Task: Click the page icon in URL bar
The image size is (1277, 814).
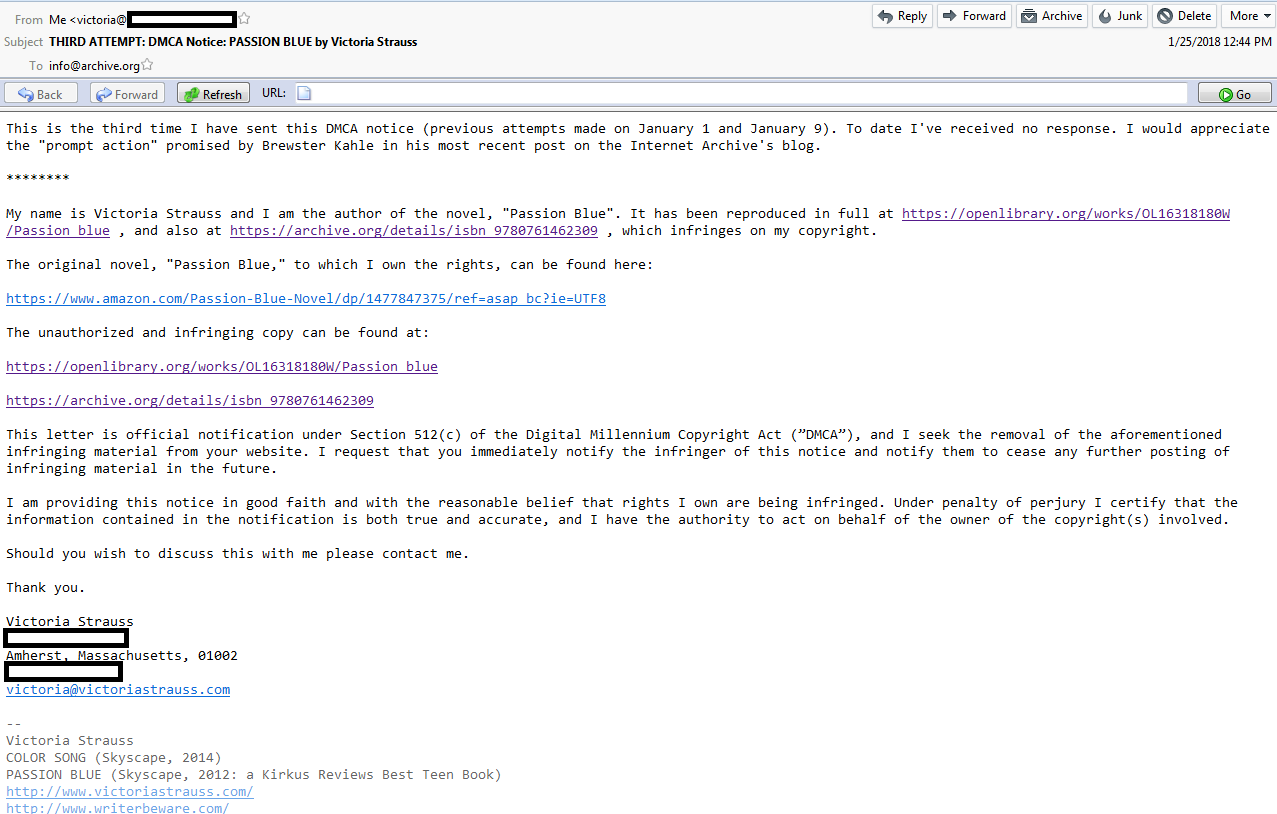Action: point(304,94)
